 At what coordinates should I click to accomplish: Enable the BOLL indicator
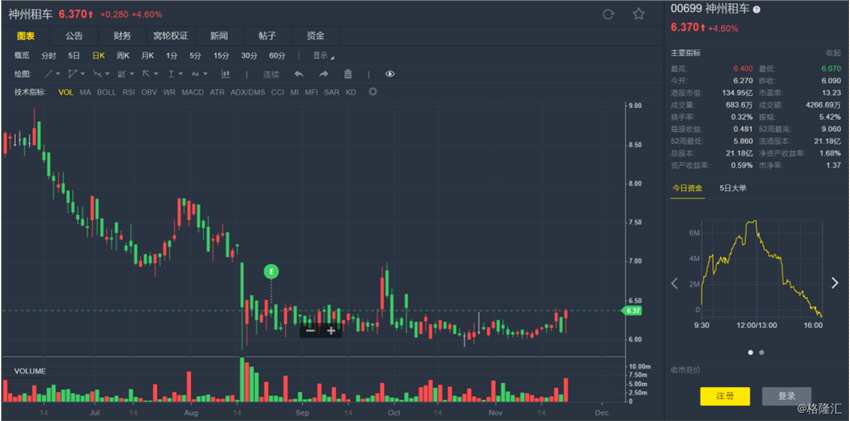106,92
